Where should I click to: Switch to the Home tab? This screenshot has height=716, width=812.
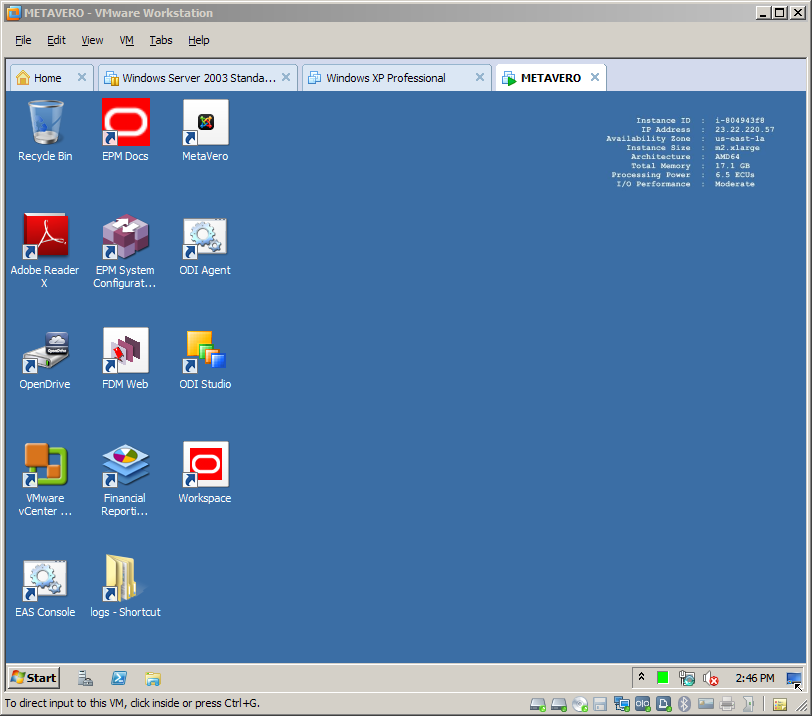tap(47, 78)
